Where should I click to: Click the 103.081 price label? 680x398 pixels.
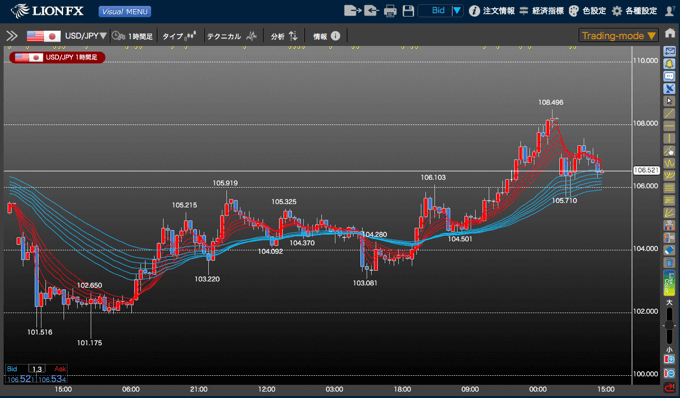click(x=365, y=283)
